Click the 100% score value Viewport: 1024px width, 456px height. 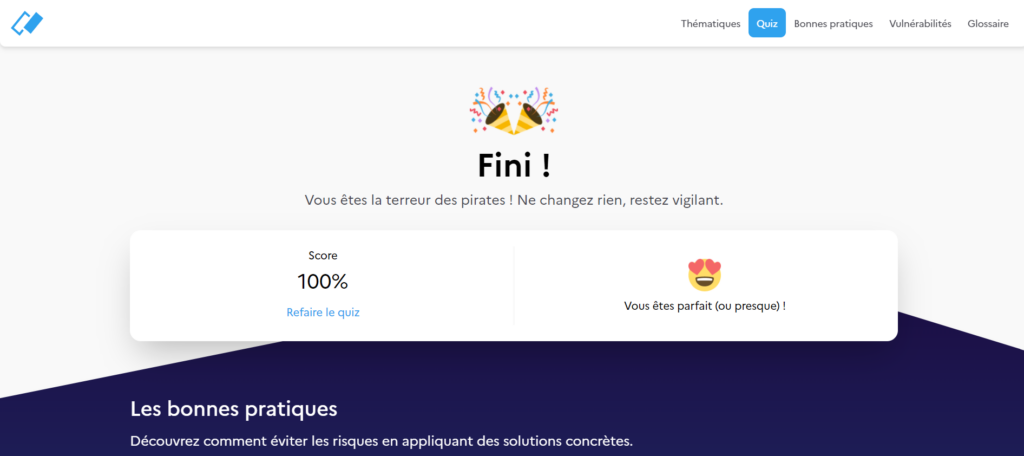coord(323,282)
